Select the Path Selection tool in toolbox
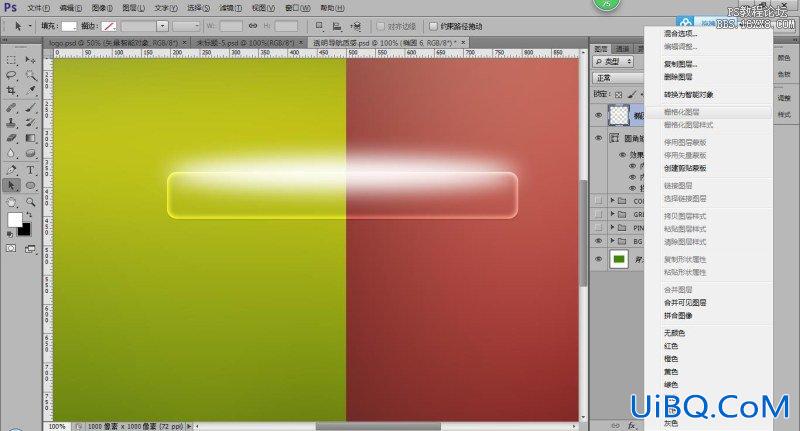 pos(11,186)
